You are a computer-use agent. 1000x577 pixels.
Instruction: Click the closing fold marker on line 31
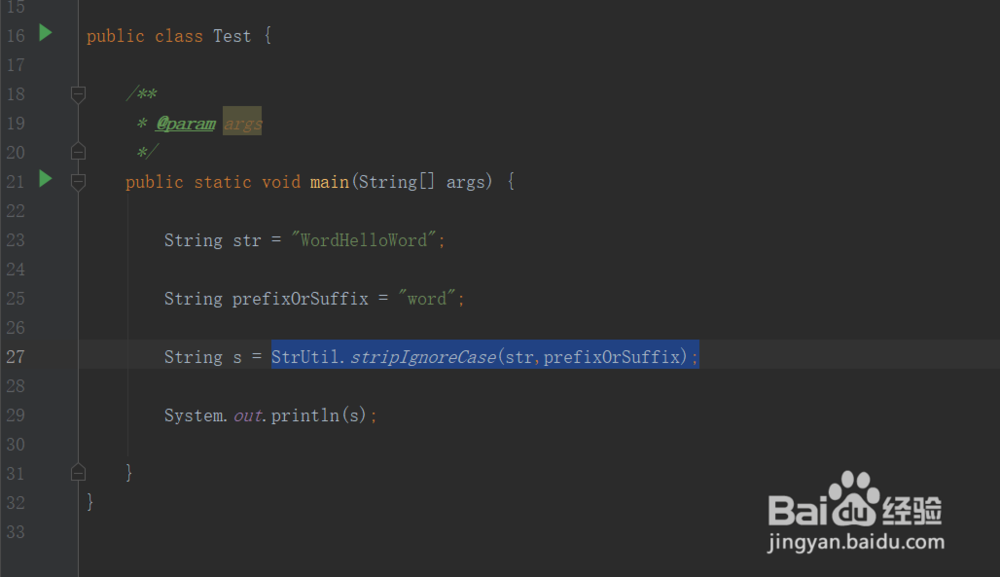point(78,471)
